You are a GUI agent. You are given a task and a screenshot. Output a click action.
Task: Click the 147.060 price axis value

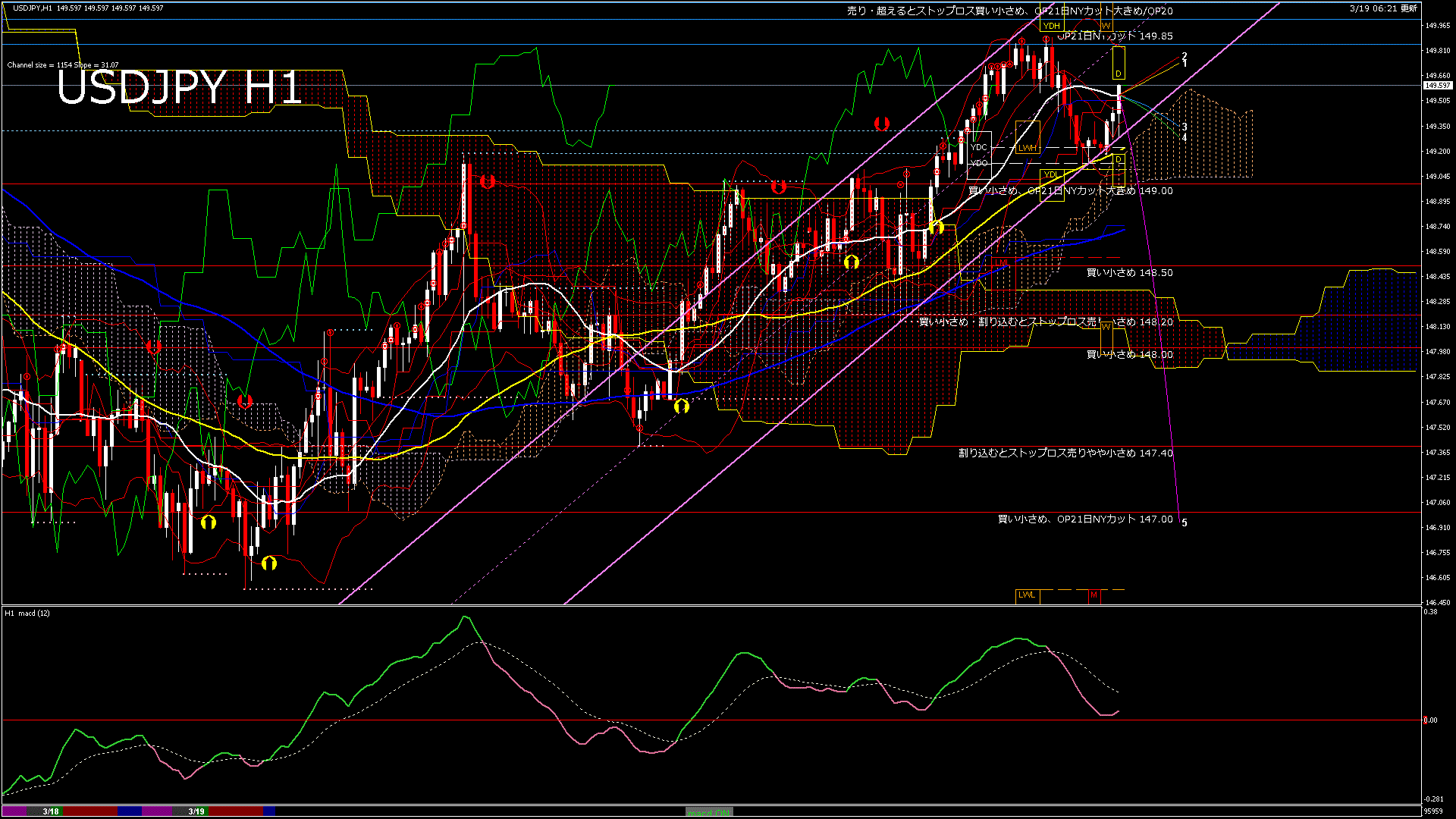(x=1437, y=503)
